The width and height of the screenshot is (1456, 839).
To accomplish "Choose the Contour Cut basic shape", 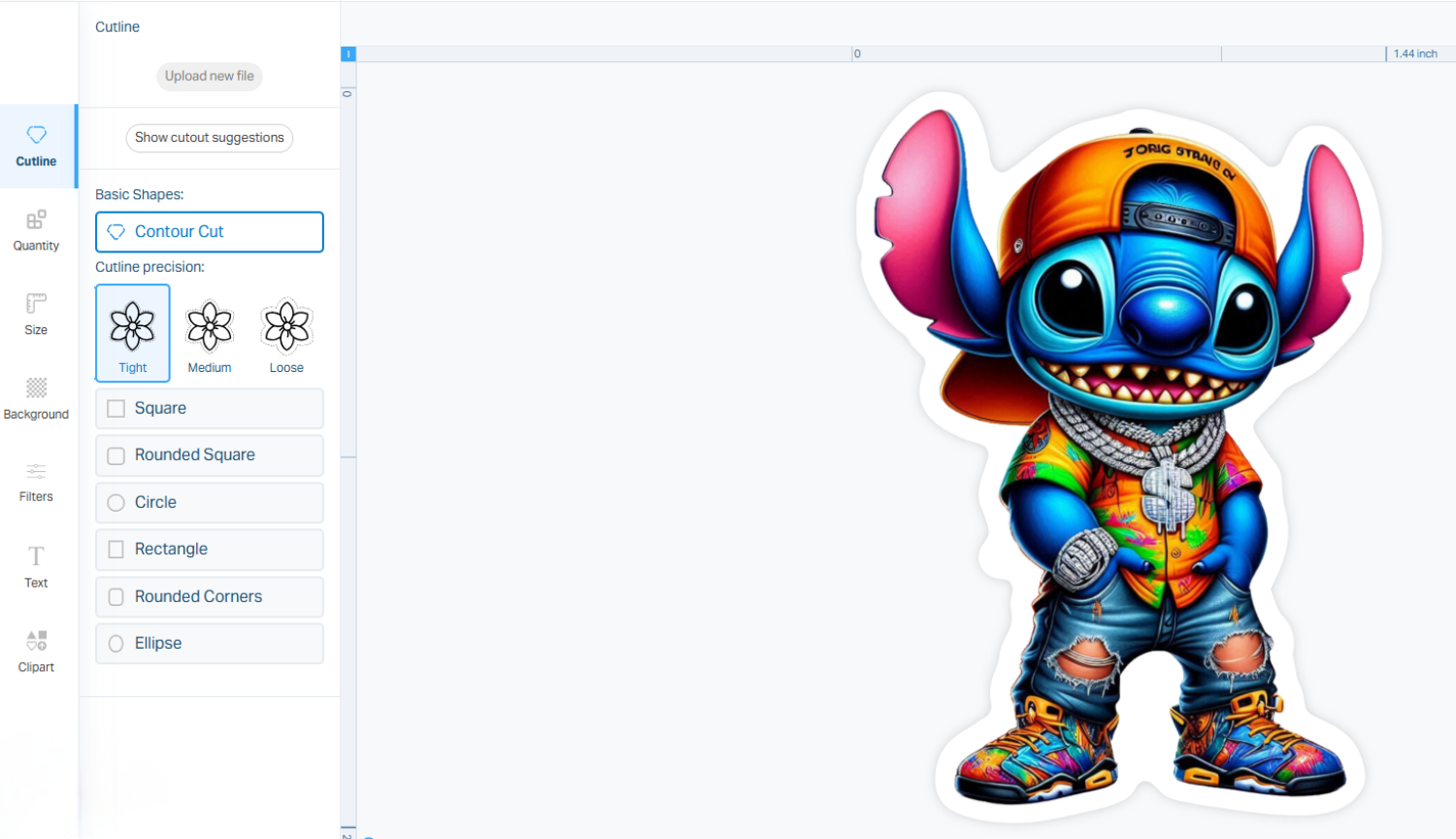I will 210,232.
